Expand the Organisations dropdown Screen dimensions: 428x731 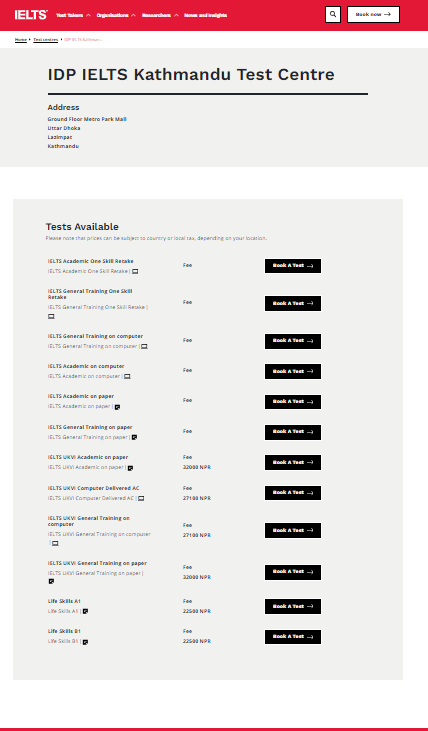point(116,15)
